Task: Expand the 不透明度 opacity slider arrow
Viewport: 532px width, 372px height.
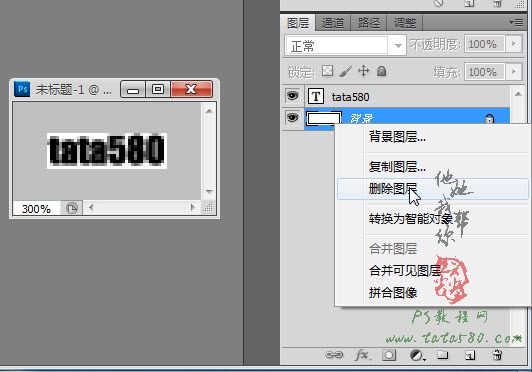Action: coord(514,44)
